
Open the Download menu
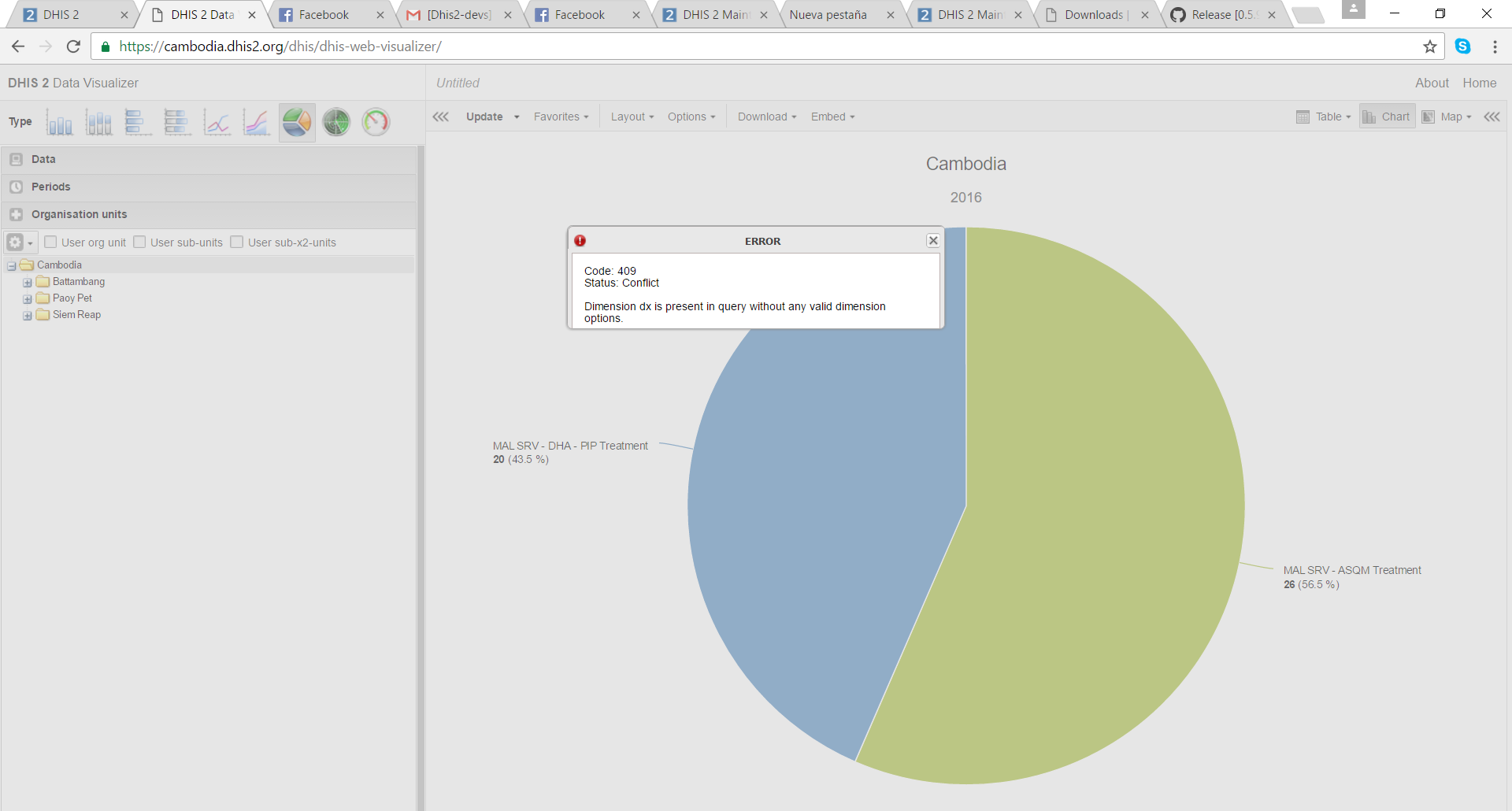click(766, 117)
